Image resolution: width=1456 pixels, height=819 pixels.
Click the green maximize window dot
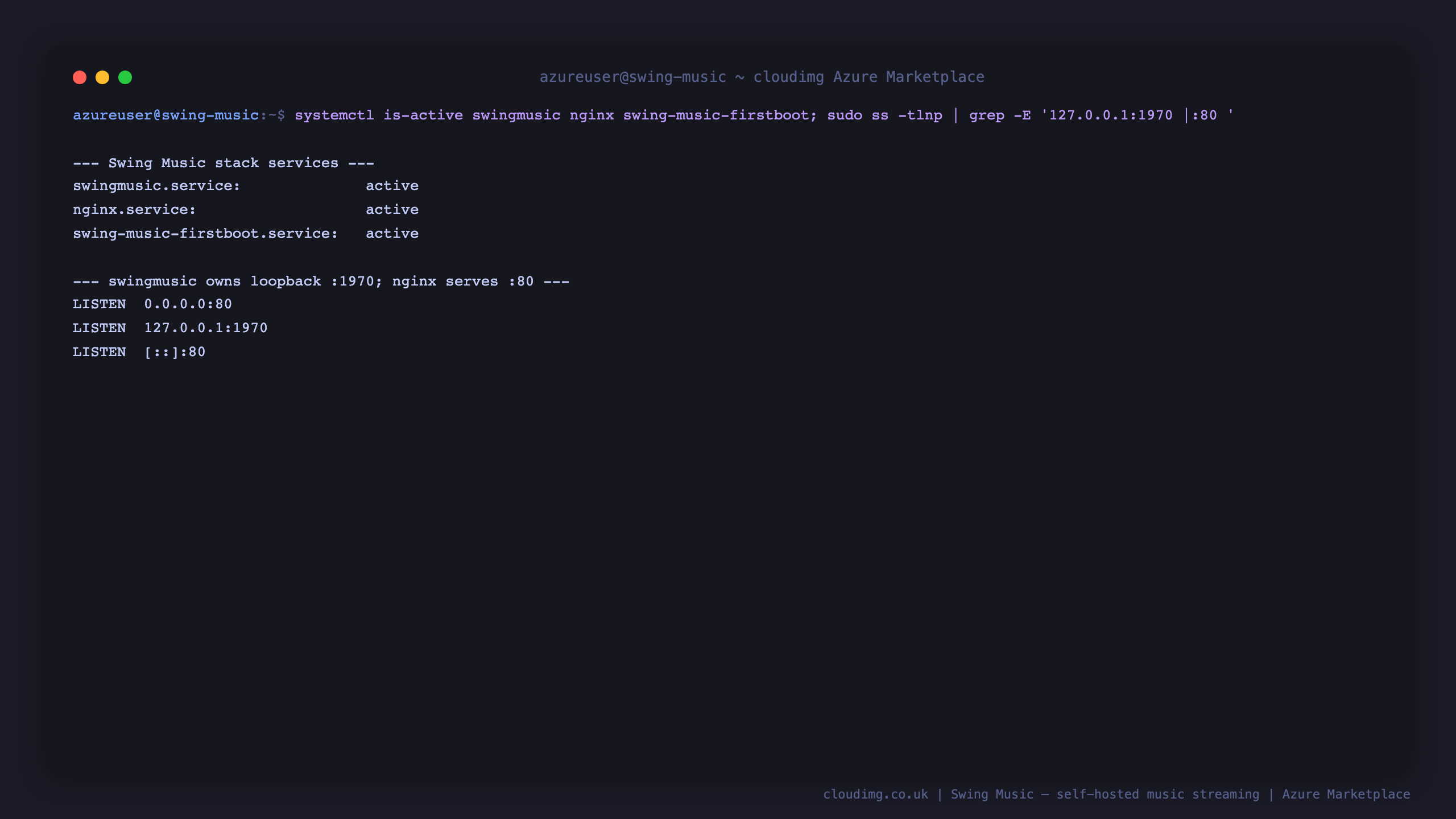[125, 77]
